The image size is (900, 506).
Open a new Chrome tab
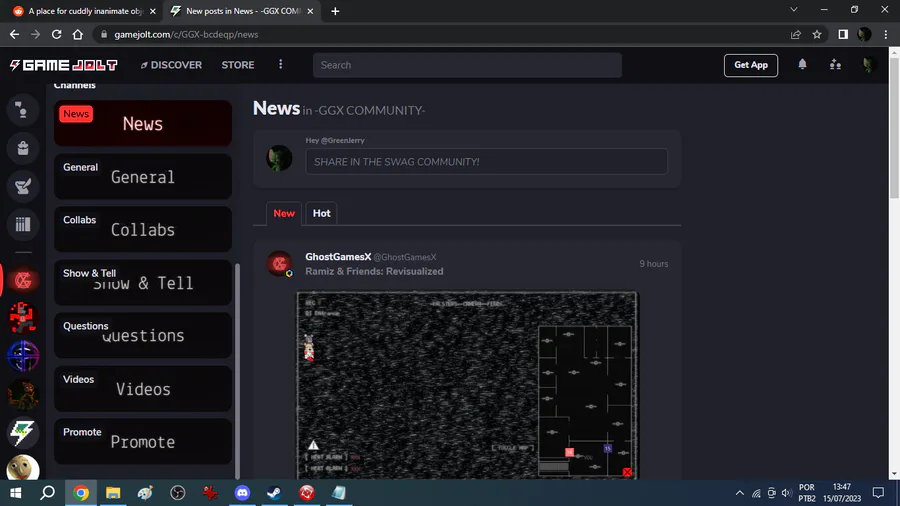[335, 11]
